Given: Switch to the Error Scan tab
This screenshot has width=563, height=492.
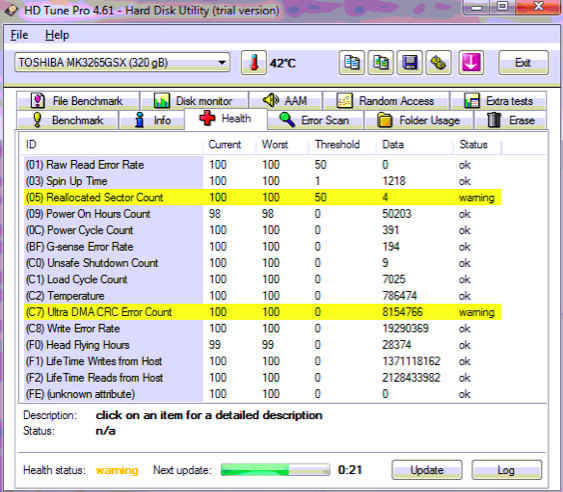Looking at the screenshot, I should pyautogui.click(x=315, y=120).
